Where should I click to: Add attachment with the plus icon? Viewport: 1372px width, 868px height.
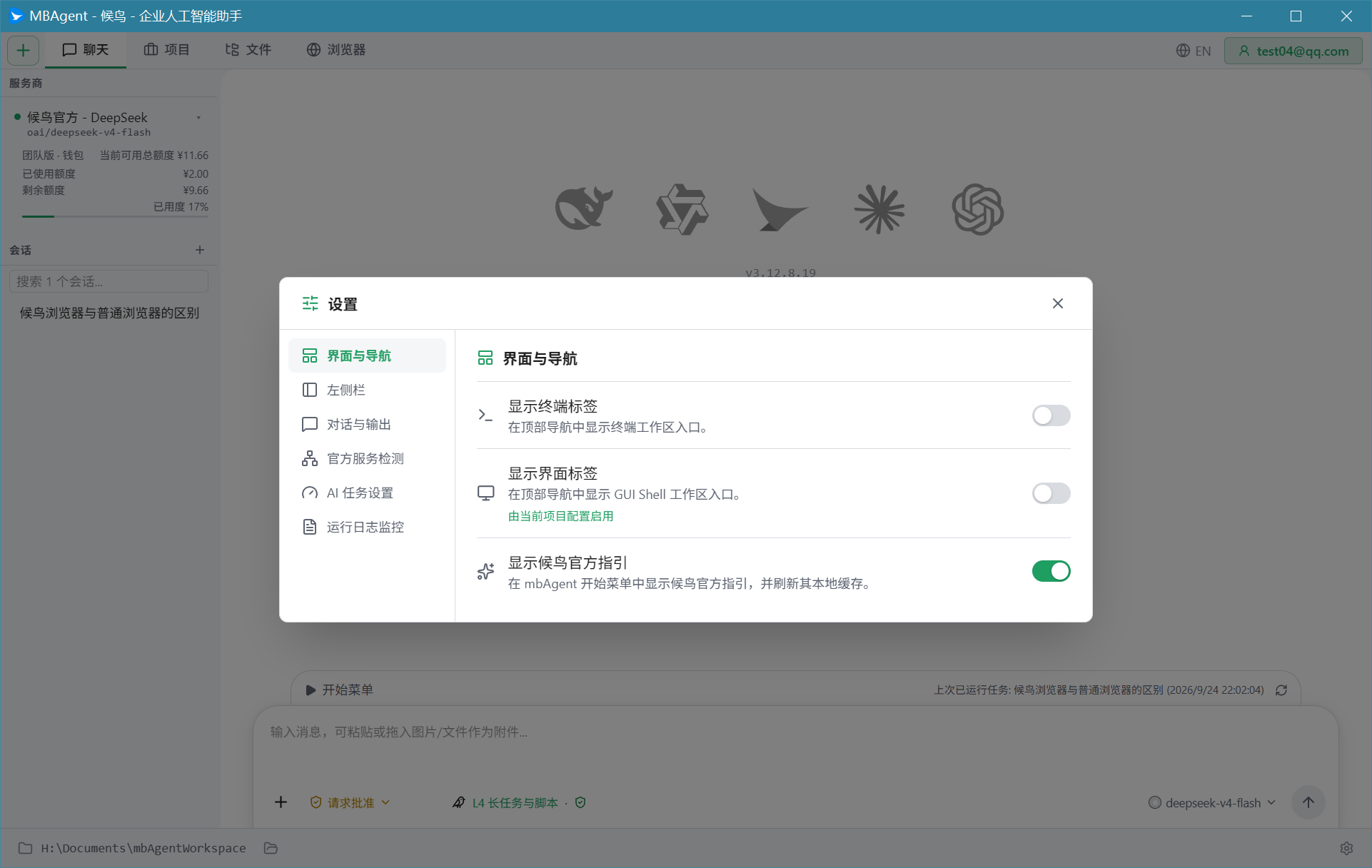pyautogui.click(x=281, y=802)
